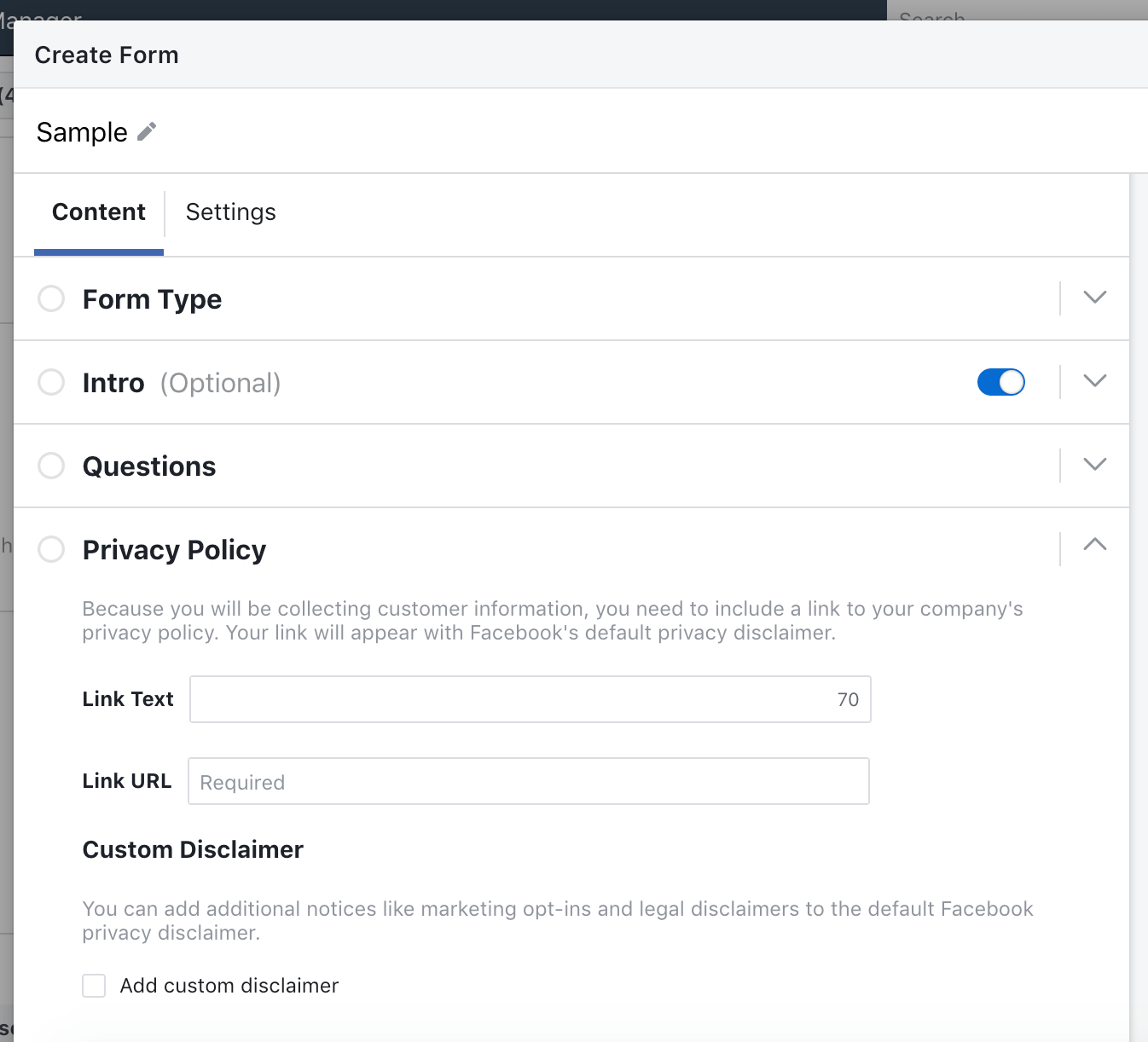Screen dimensions: 1148x1042
Task: Collapse the Privacy Policy section chevron
Action: (x=1094, y=545)
